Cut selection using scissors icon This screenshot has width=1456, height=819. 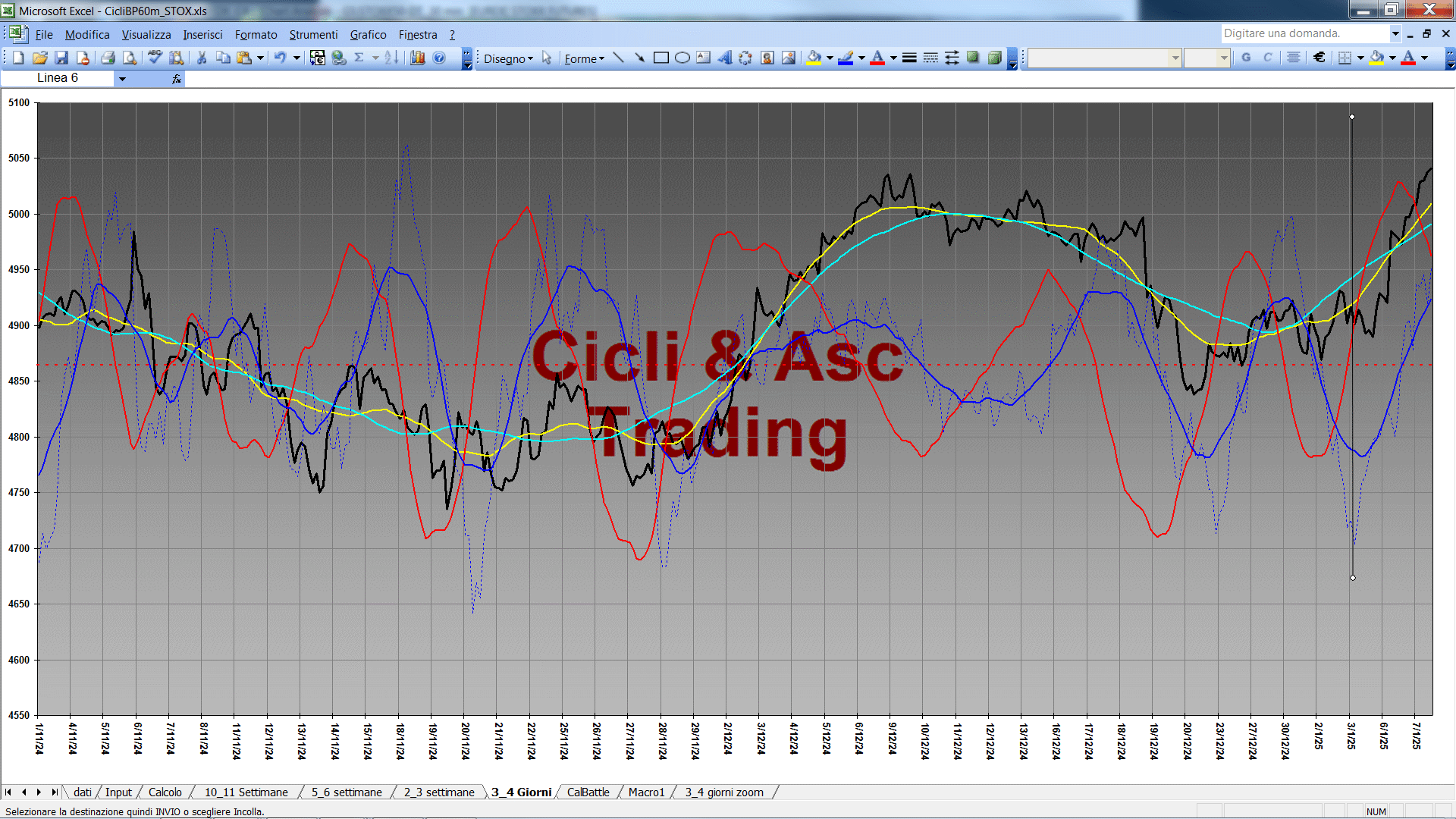(202, 58)
